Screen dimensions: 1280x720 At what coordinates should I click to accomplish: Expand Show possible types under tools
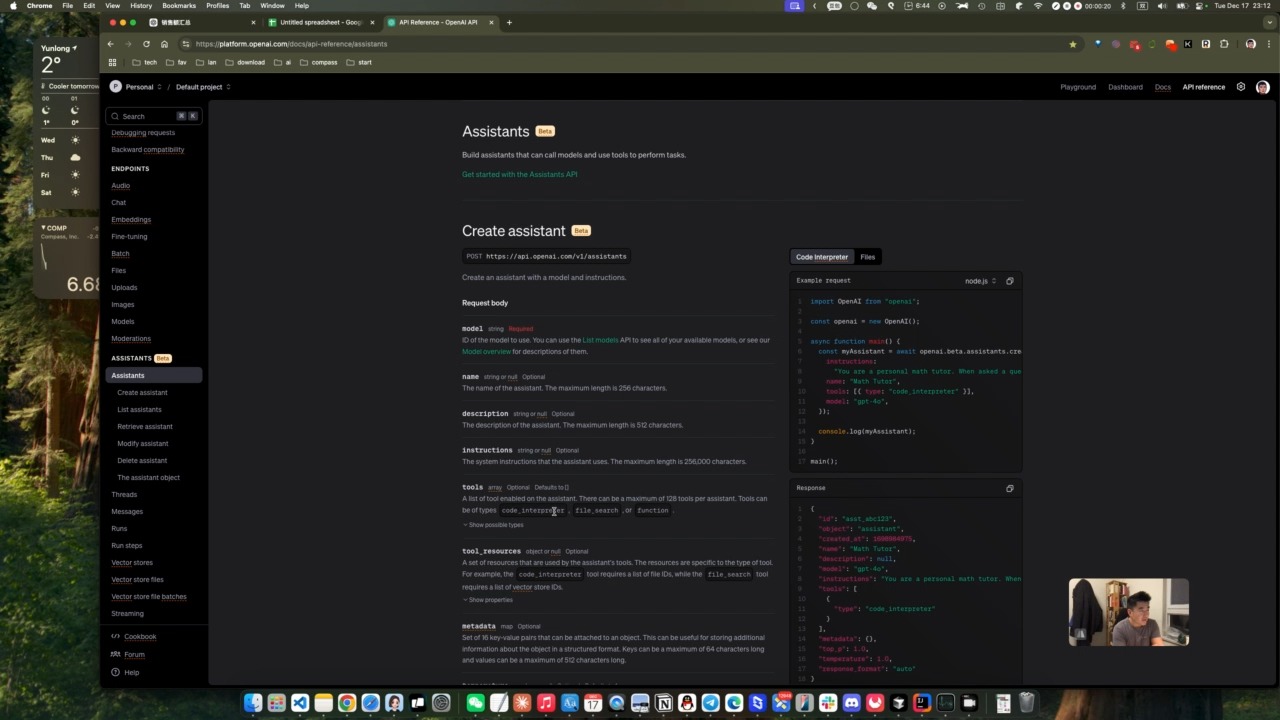tap(493, 525)
